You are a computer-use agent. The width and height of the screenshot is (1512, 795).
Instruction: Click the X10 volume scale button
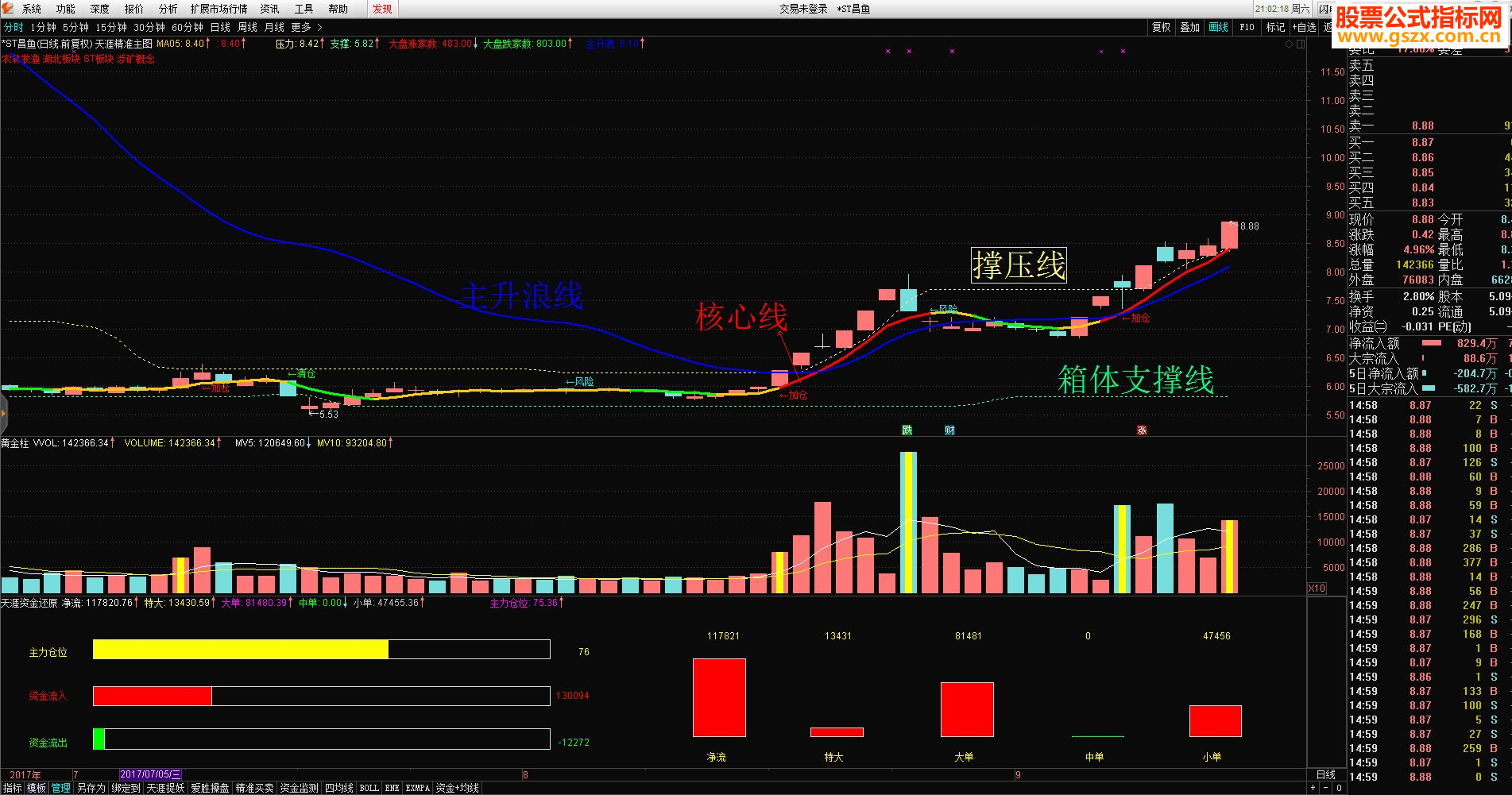pyautogui.click(x=1317, y=589)
